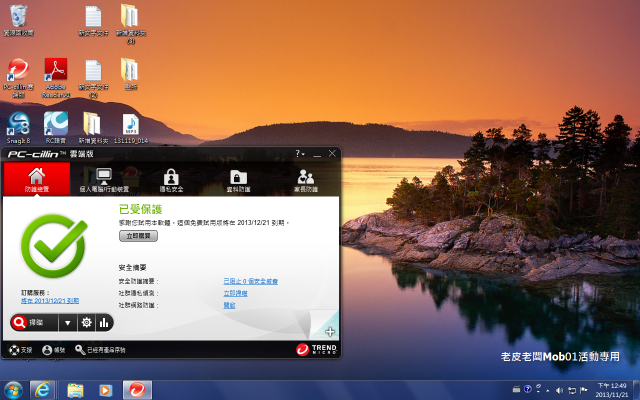Select the new text document (2) icon
The height and width of the screenshot is (400, 640).
tap(93, 78)
